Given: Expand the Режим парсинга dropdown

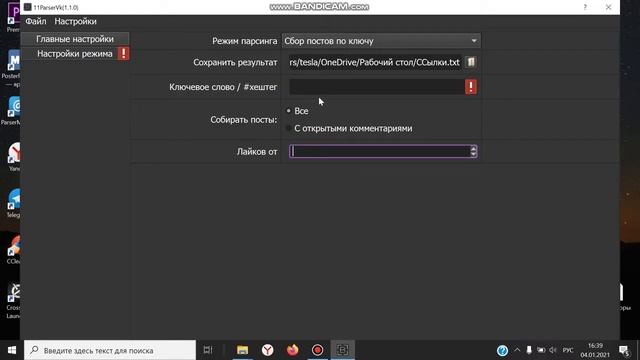Looking at the screenshot, I should click(x=381, y=41).
